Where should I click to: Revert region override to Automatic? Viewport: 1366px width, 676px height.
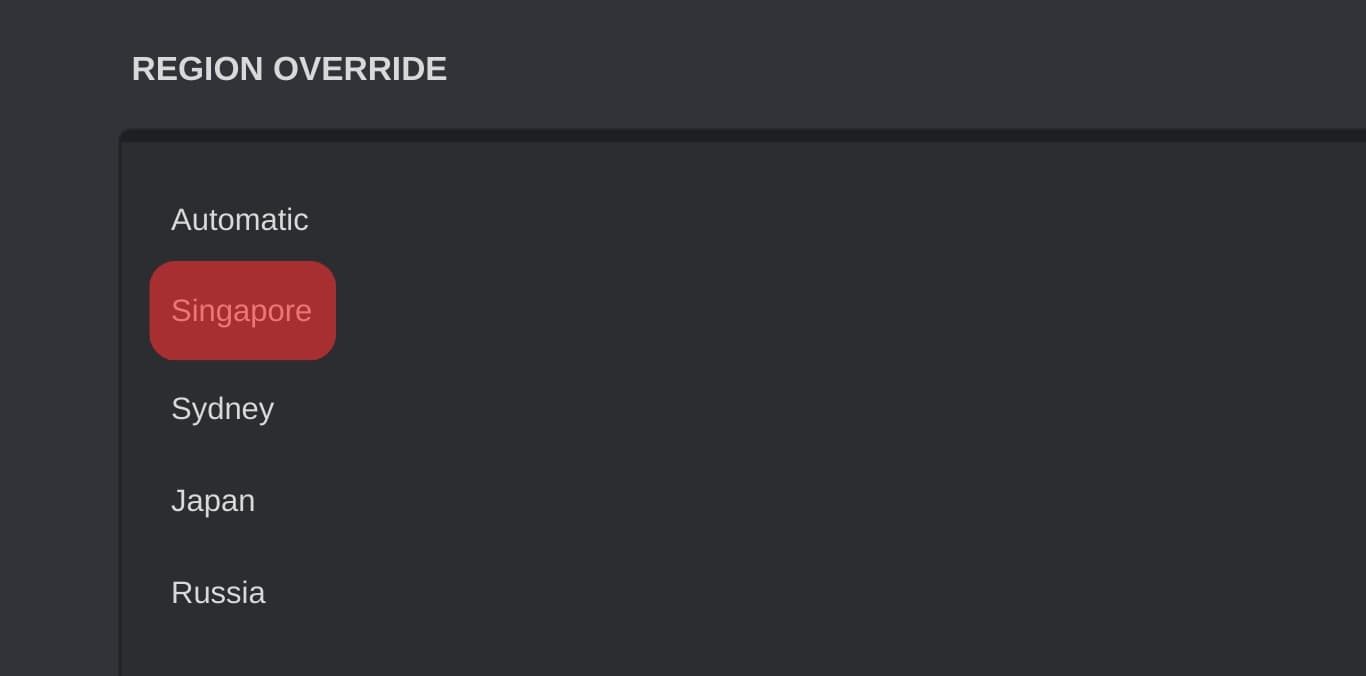(240, 219)
